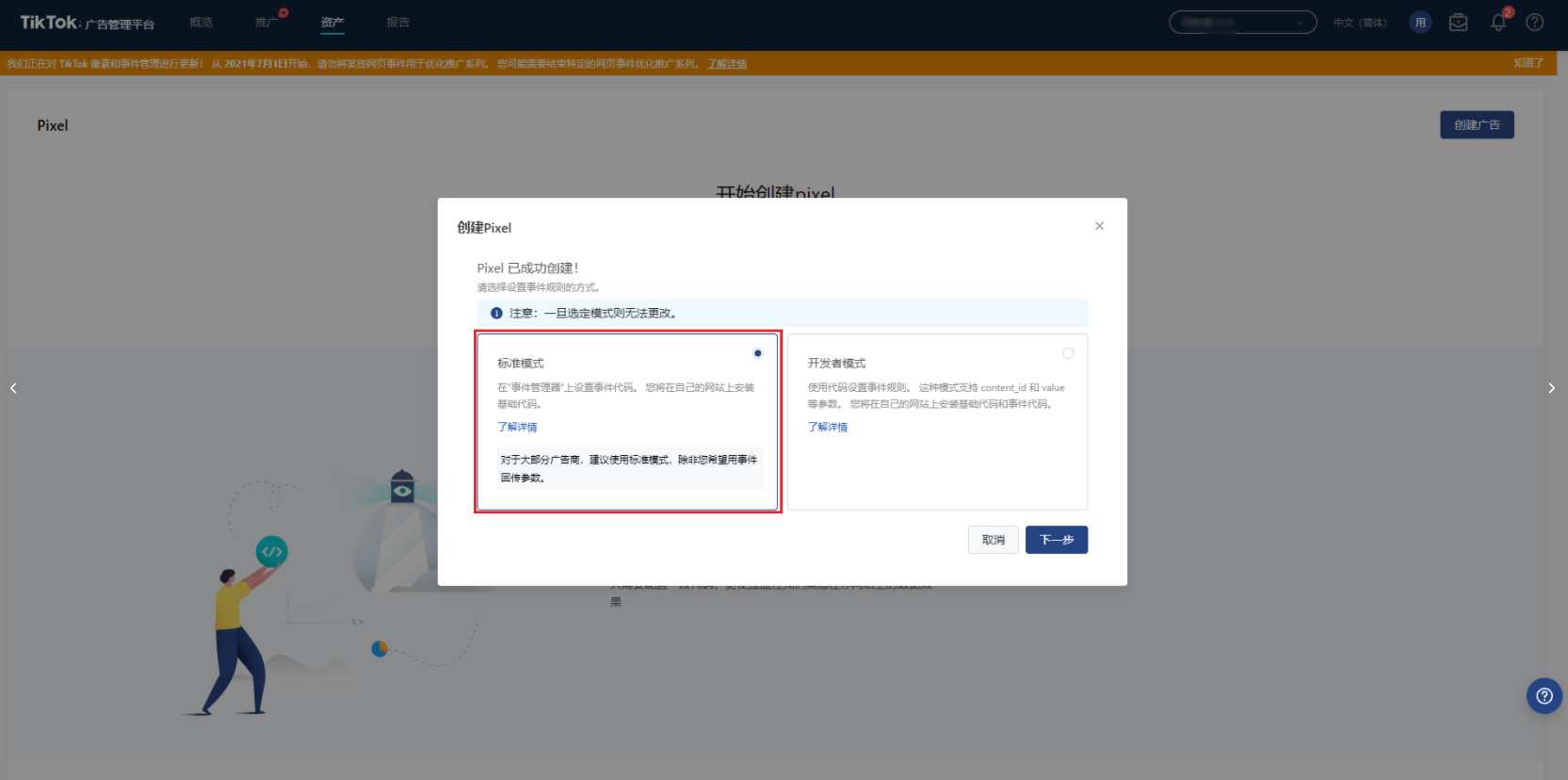Open the user avatar icon
Viewport: 1568px width, 780px height.
pyautogui.click(x=1420, y=23)
